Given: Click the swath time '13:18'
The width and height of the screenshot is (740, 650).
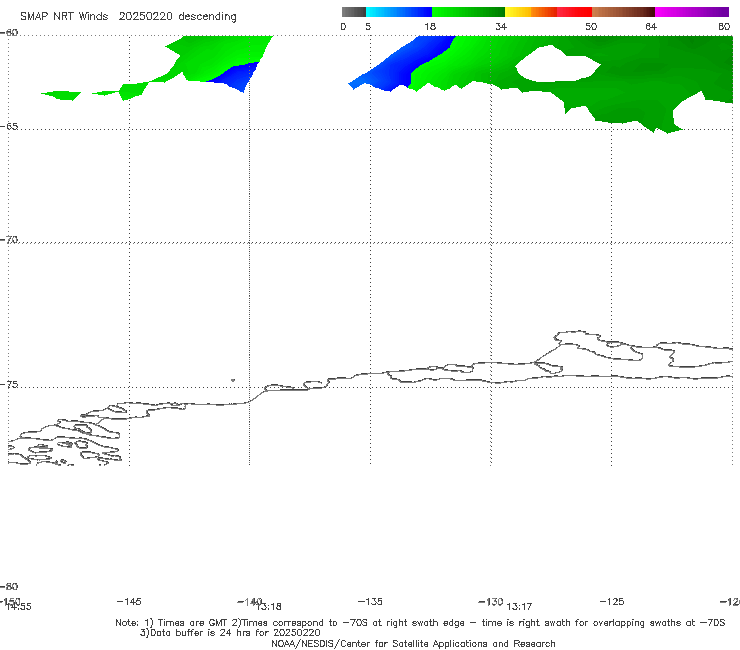Looking at the screenshot, I should [x=270, y=607].
